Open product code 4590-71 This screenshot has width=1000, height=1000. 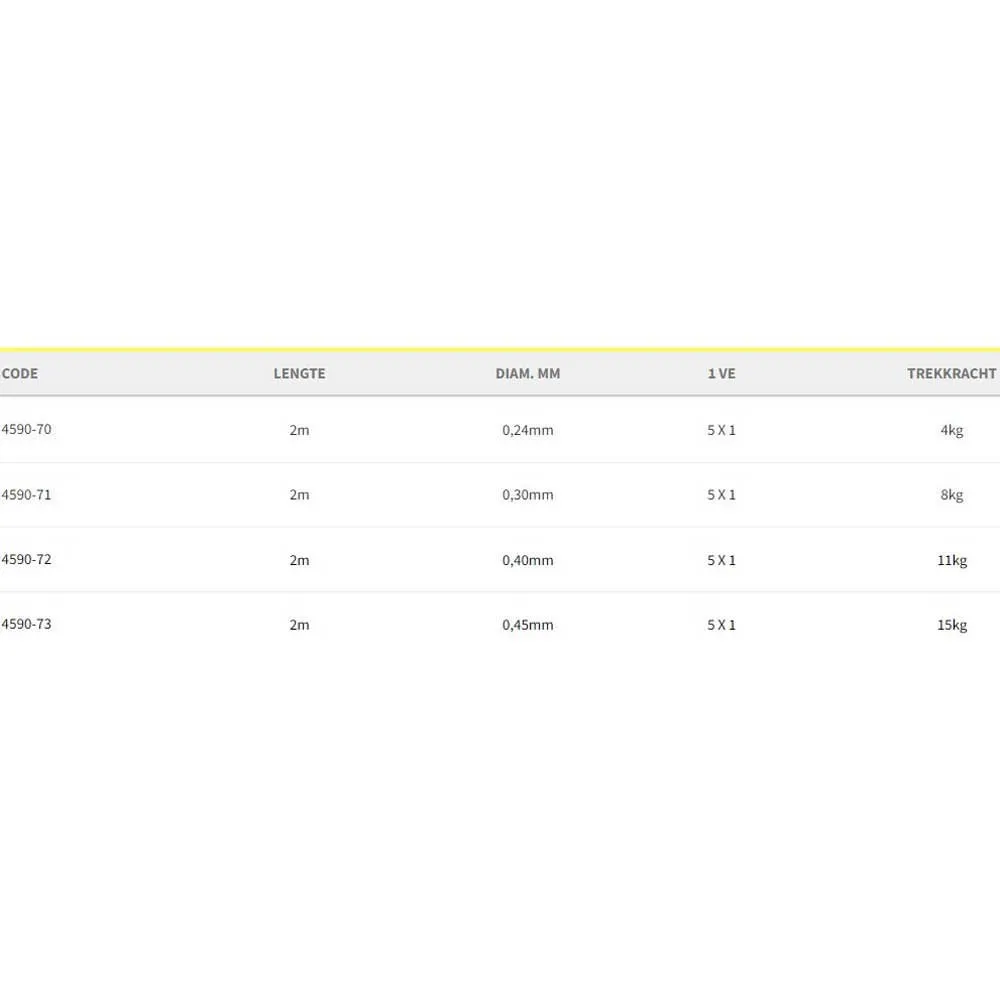27,494
